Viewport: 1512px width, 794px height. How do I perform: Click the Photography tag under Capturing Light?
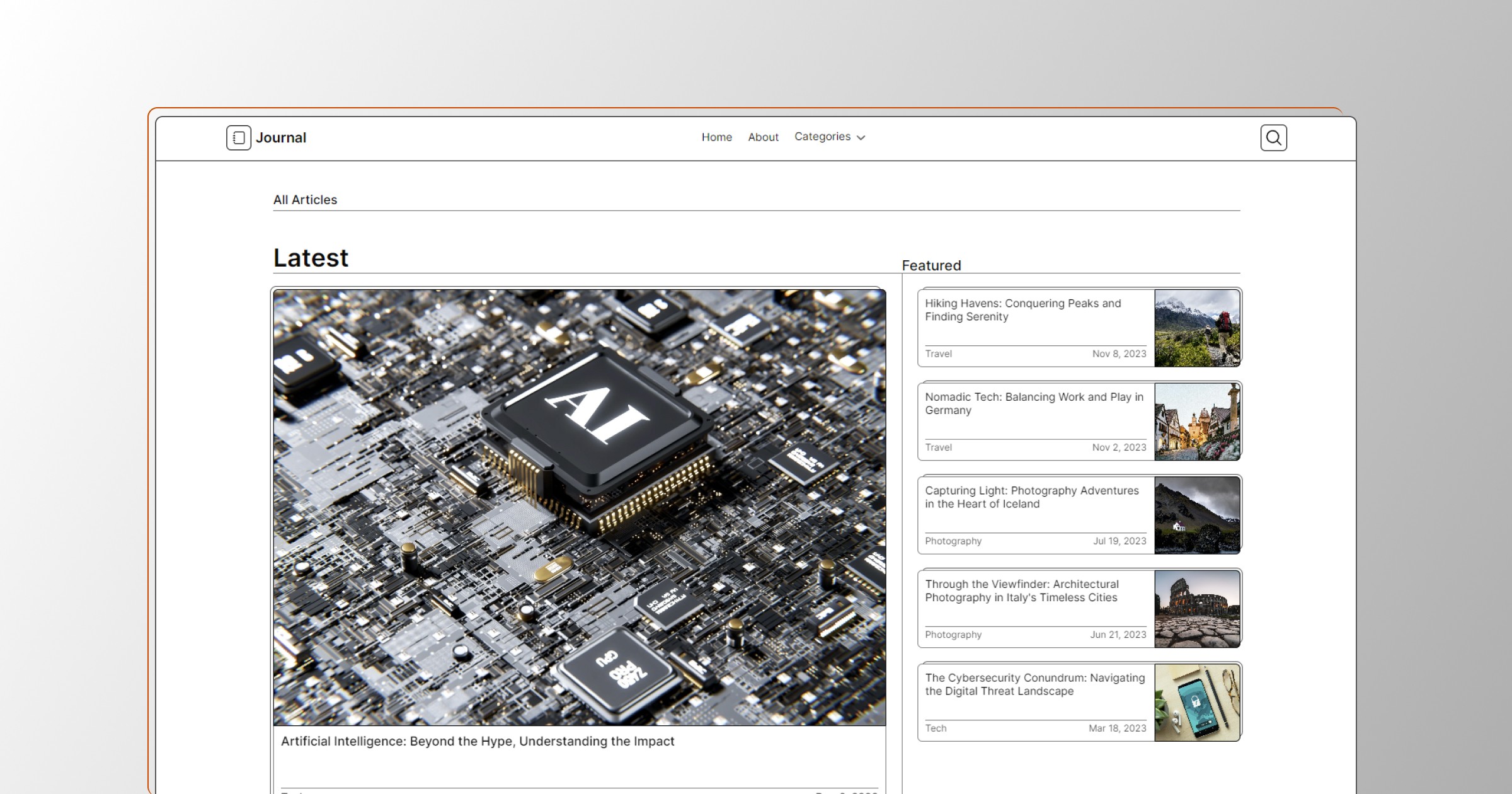[953, 541]
